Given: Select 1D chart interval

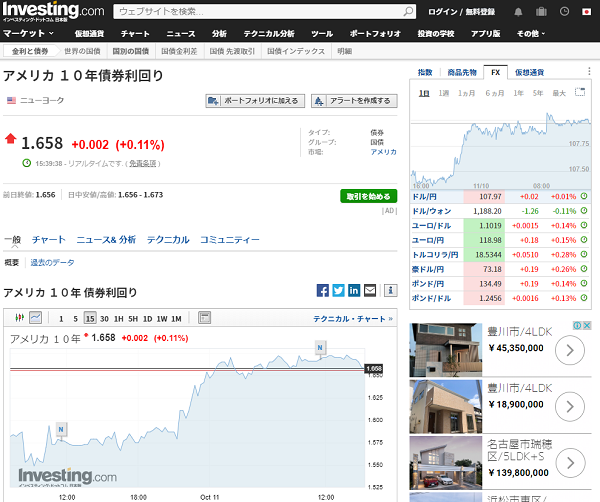Looking at the screenshot, I should (147, 319).
